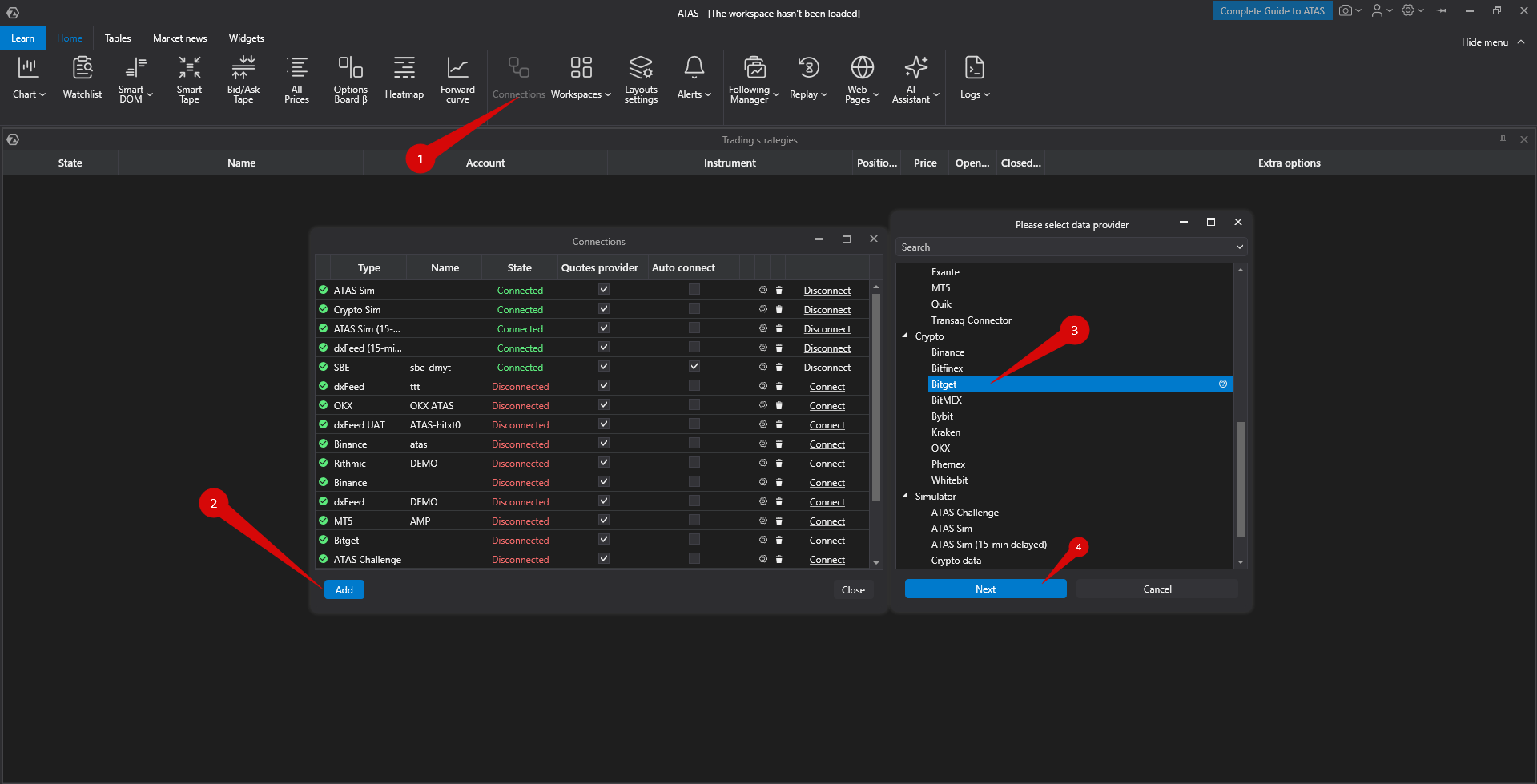
Task: Open the Watchlist tool
Action: point(82,78)
